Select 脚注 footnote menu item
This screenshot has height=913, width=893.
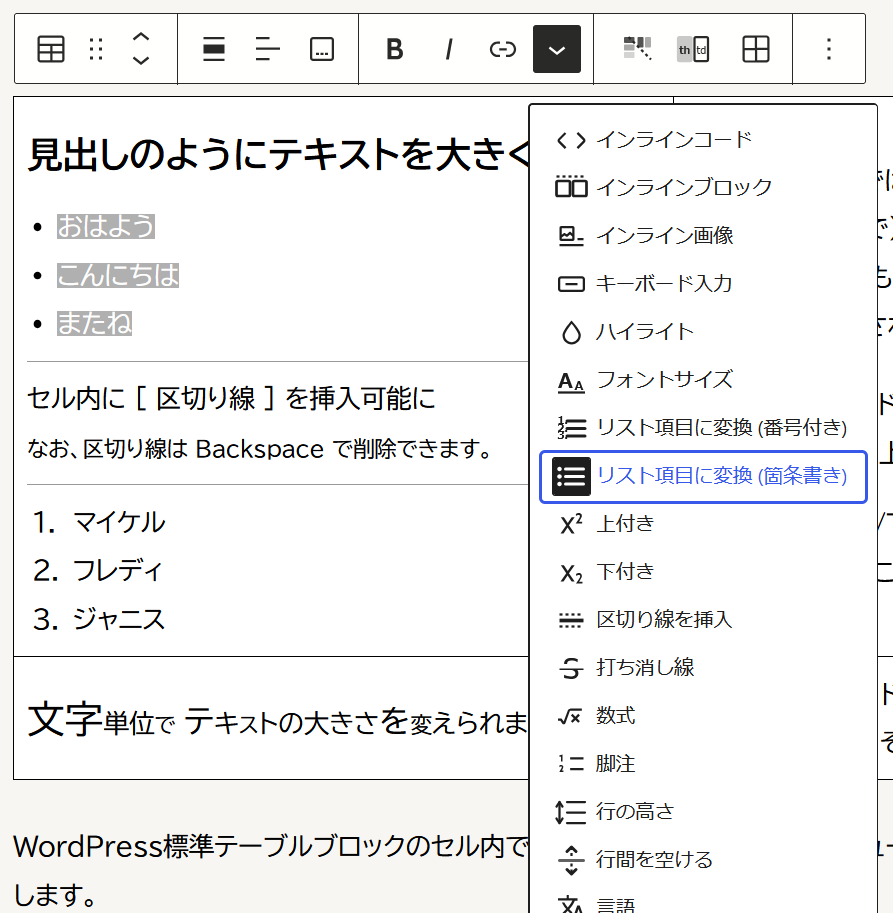point(703,763)
